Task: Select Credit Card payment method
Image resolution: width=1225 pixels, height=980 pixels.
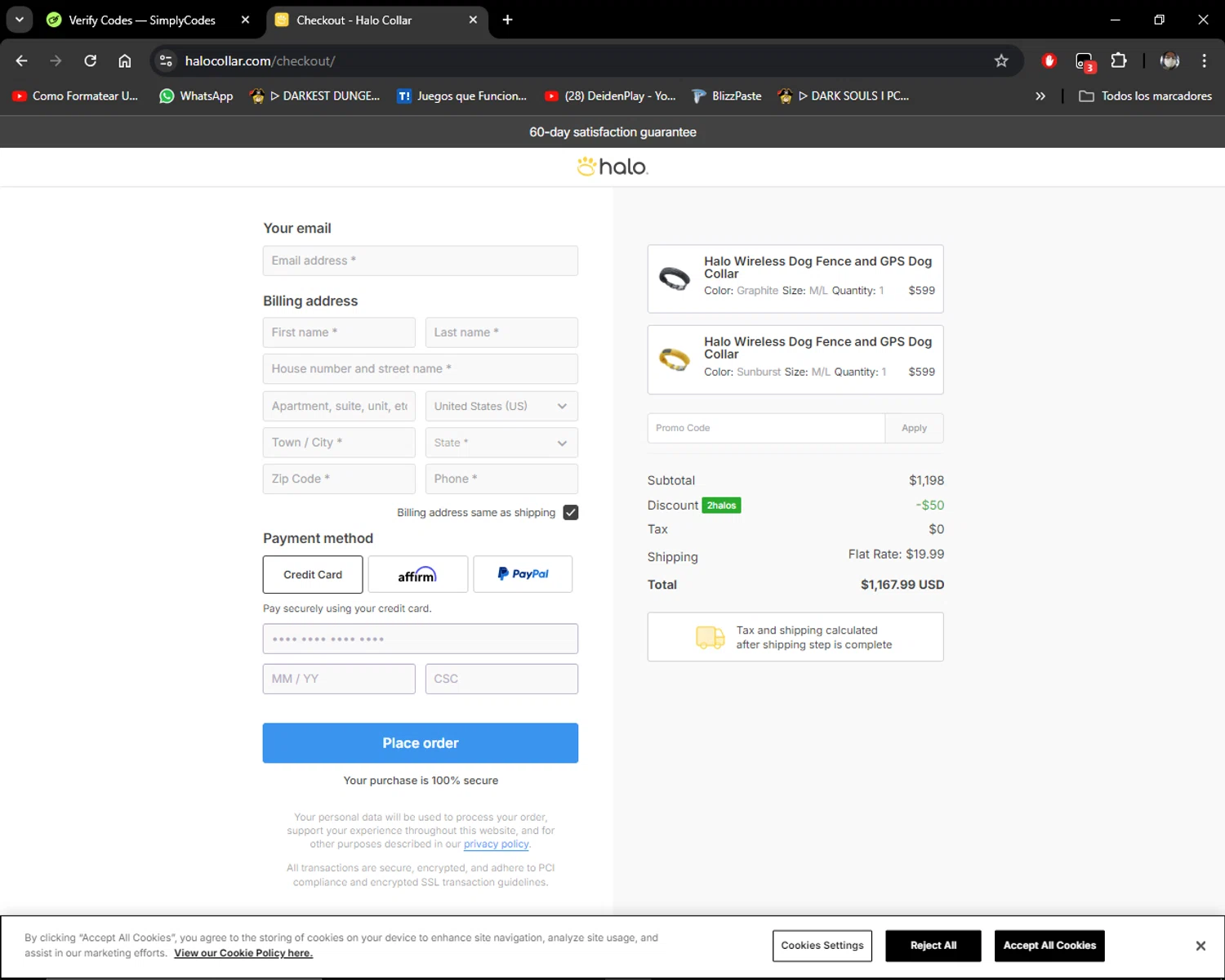Action: tap(313, 575)
